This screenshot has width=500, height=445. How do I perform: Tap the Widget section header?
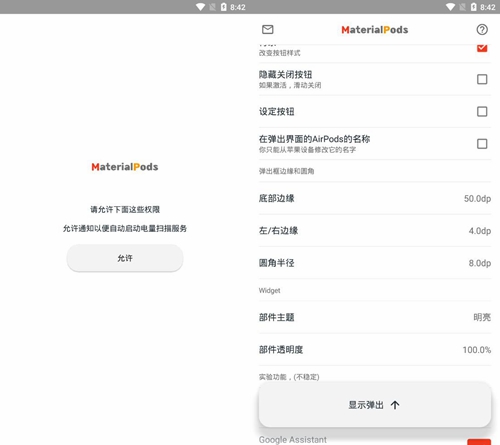point(269,290)
